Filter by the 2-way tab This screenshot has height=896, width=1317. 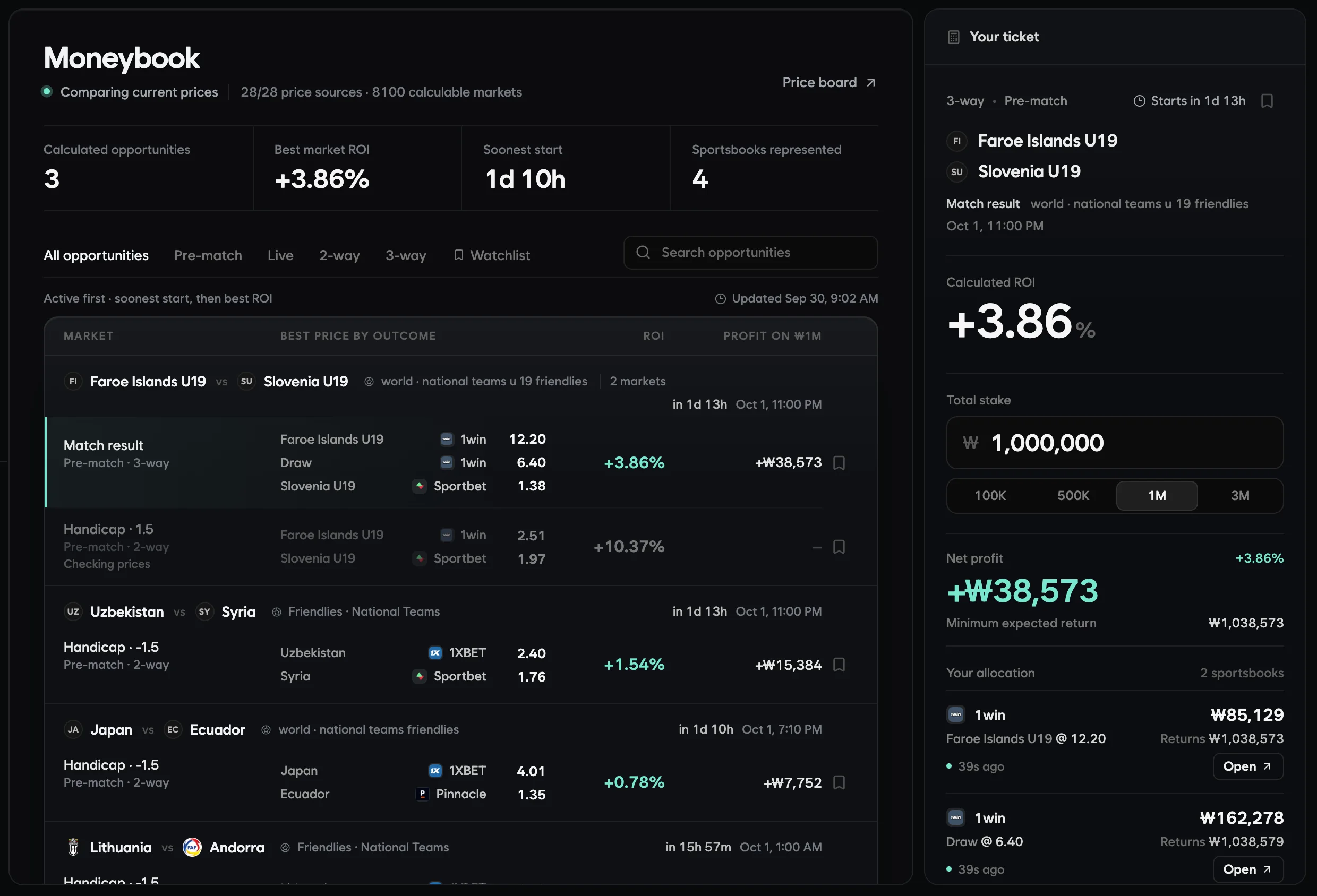339,255
